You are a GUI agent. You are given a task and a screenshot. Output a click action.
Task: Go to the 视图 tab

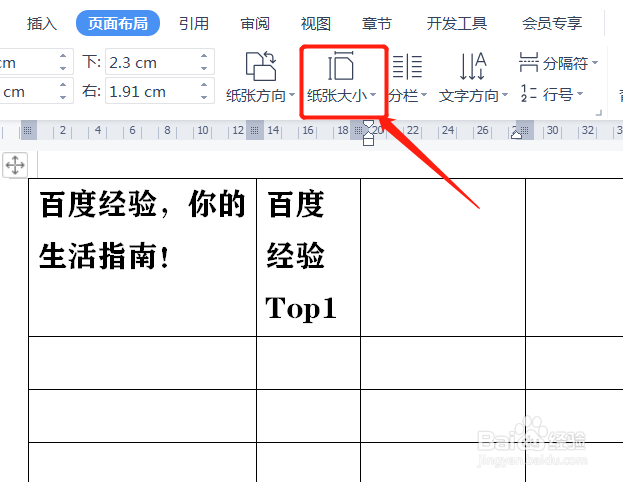316,24
